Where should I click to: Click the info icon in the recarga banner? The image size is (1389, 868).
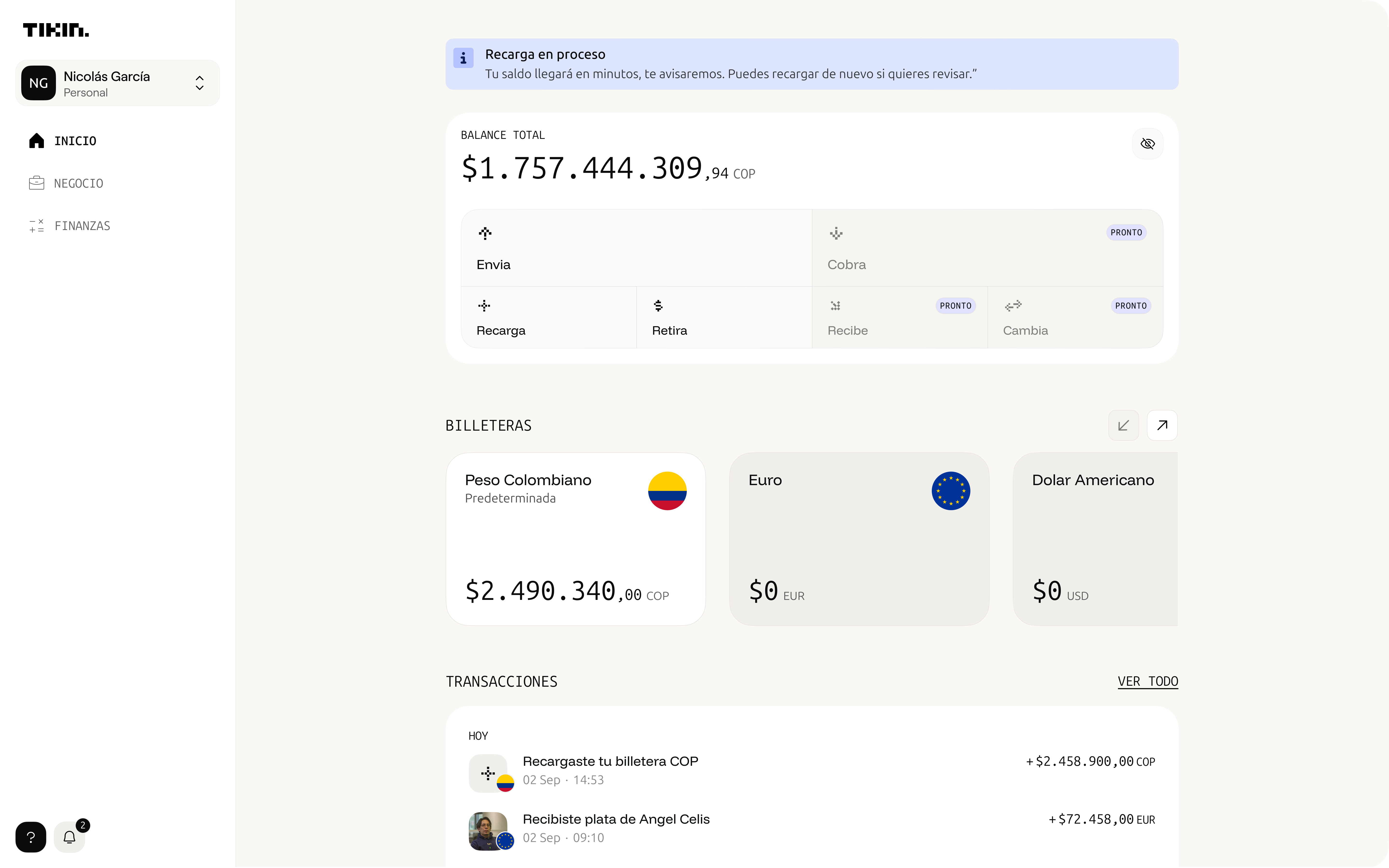[x=463, y=58]
